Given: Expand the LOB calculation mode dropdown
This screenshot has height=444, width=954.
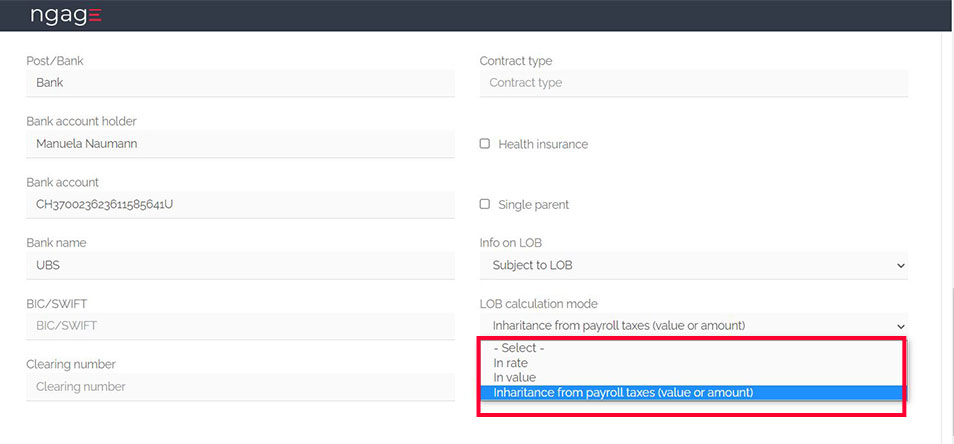Looking at the screenshot, I should click(694, 325).
